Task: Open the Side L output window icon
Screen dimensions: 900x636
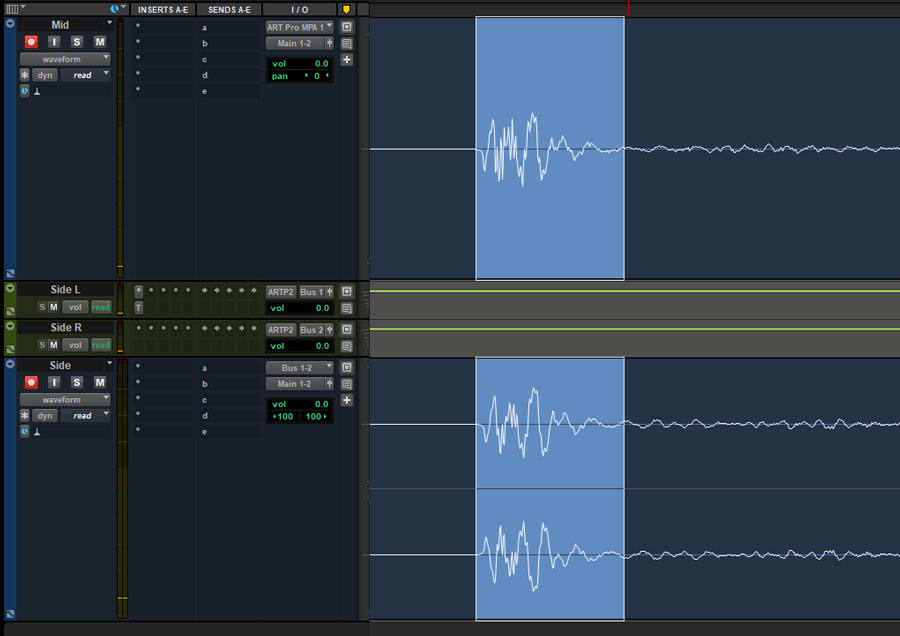Action: pos(347,292)
